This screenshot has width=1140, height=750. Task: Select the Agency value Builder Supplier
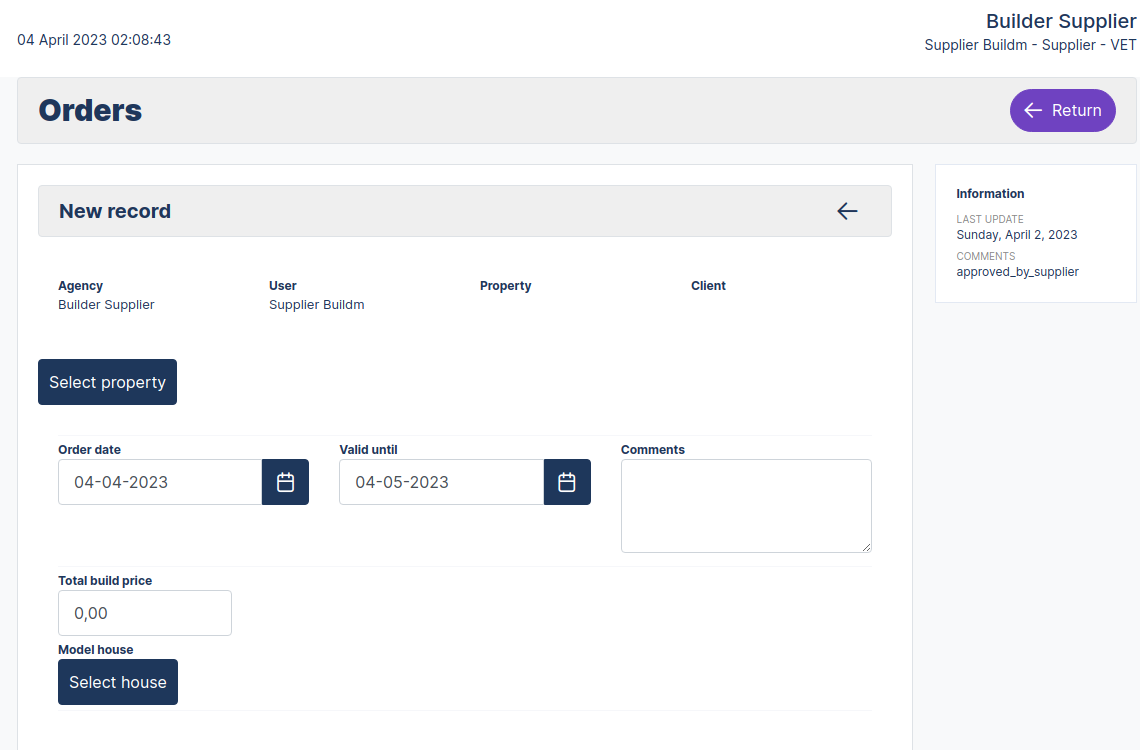(x=106, y=305)
